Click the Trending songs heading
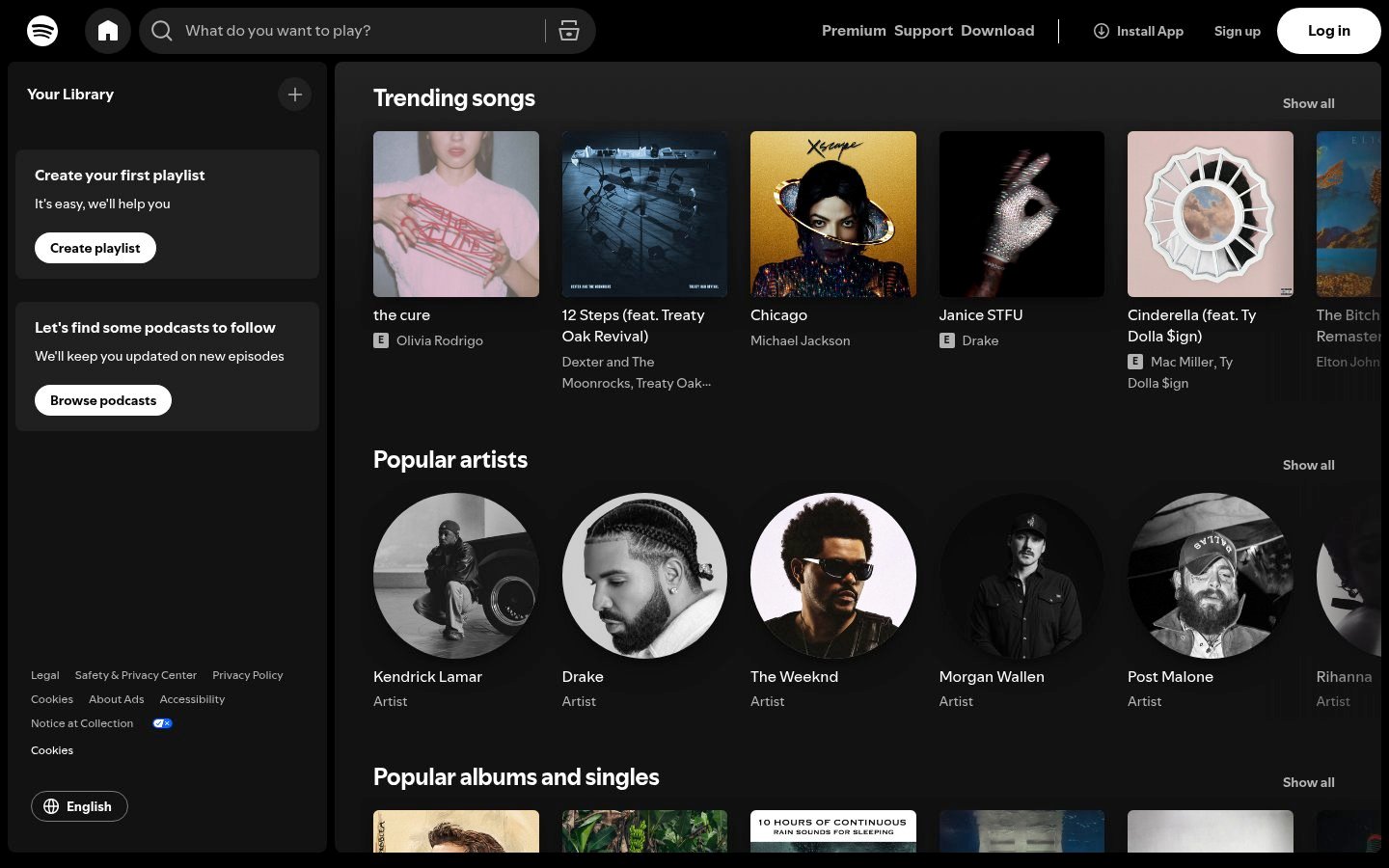1389x868 pixels. [x=454, y=98]
